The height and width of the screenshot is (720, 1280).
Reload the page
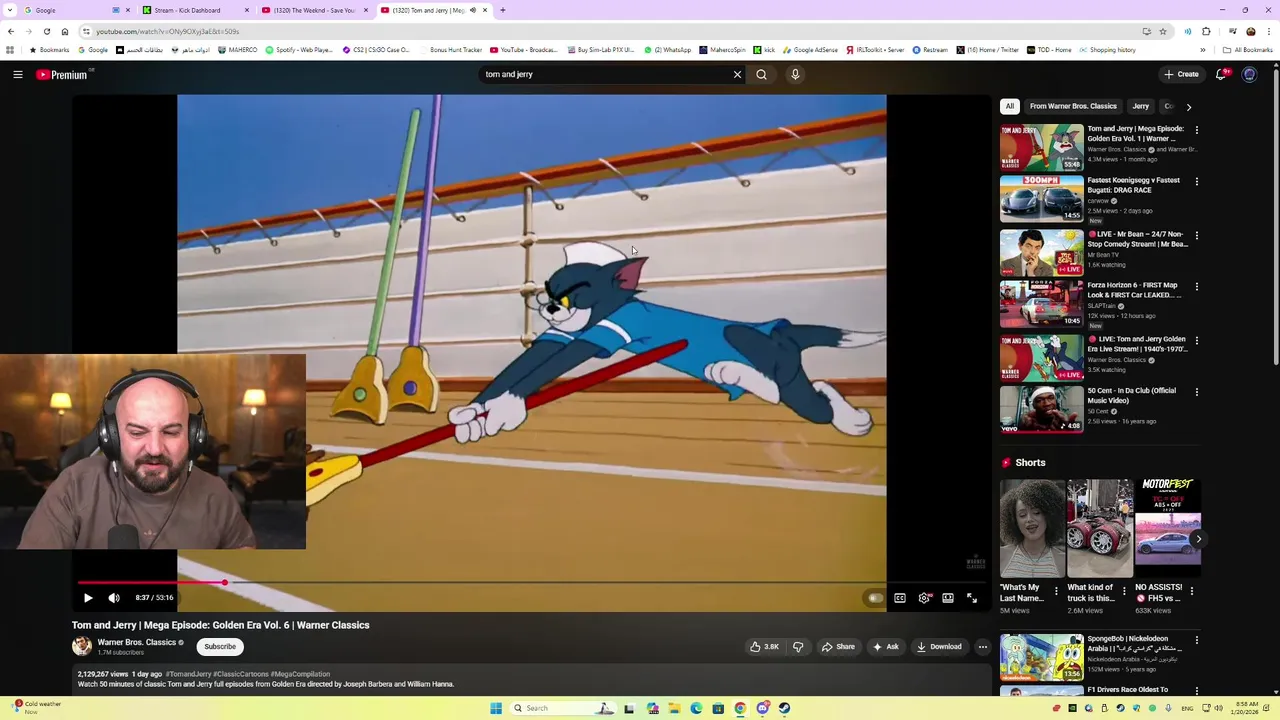point(47,31)
